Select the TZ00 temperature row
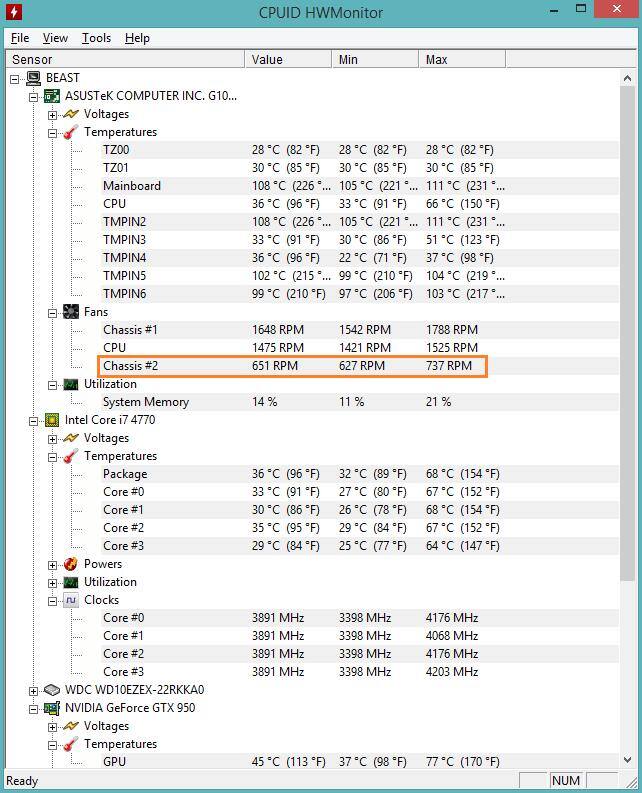This screenshot has width=642, height=793. click(359, 150)
